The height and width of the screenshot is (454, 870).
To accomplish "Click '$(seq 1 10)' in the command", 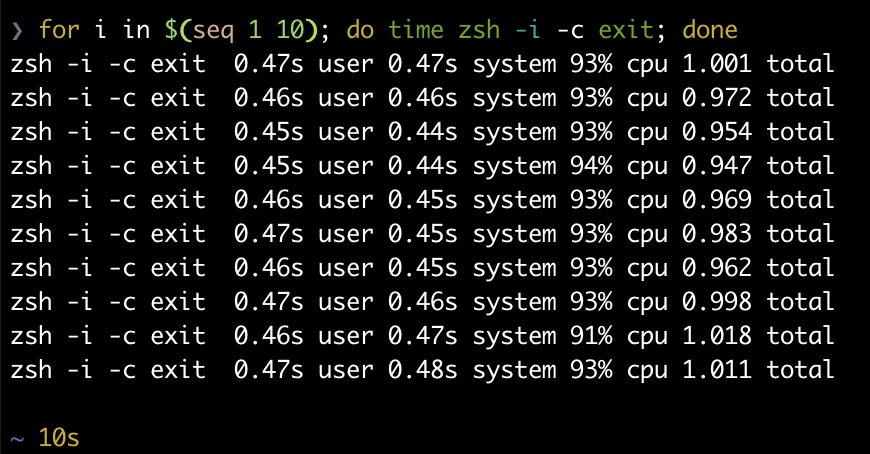I will click(x=241, y=31).
